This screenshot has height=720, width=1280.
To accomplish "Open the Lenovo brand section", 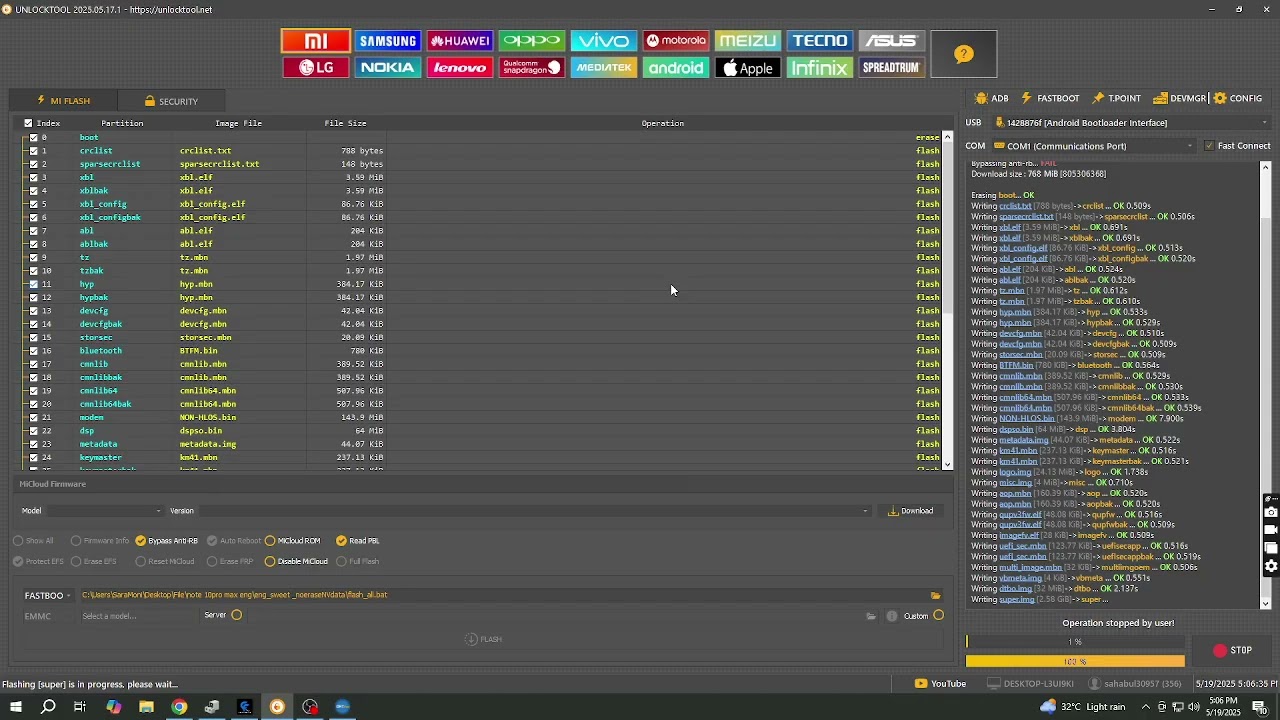I will pyautogui.click(x=460, y=68).
